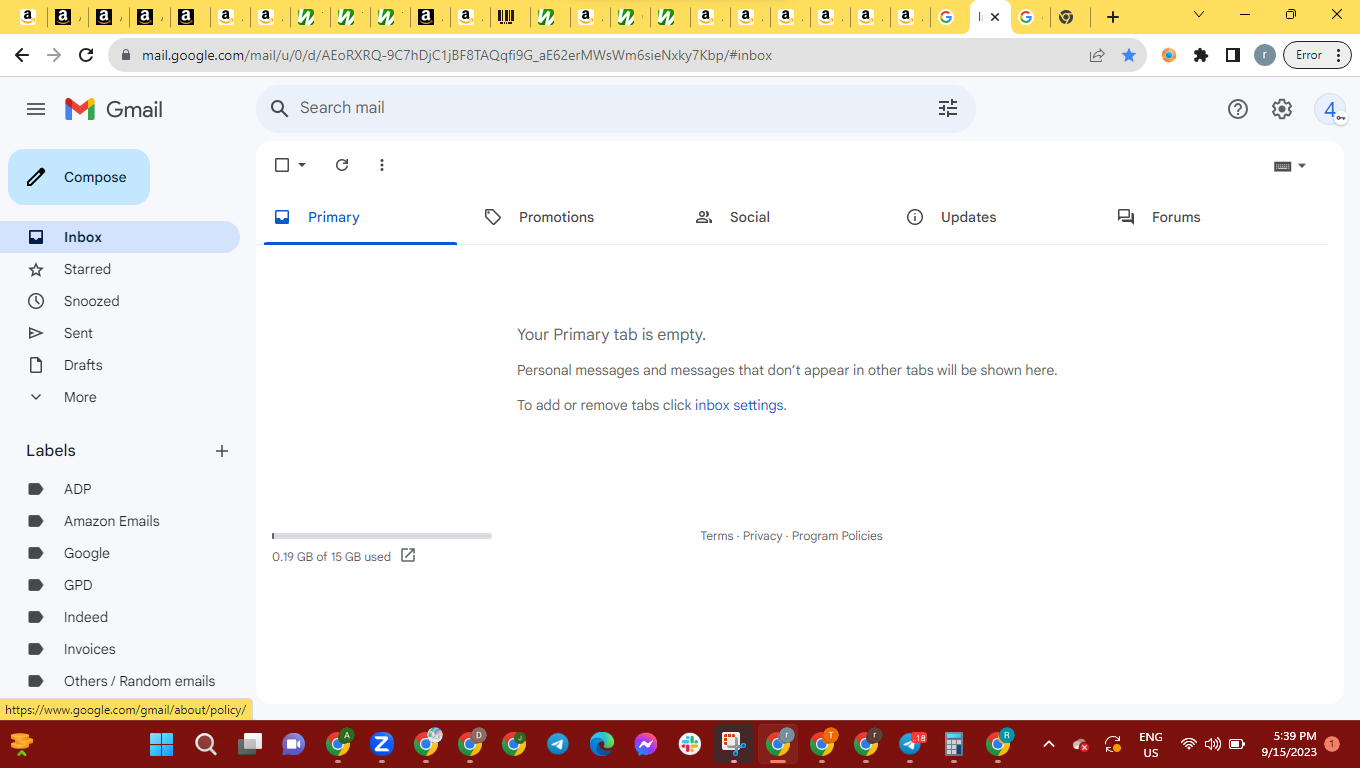Image resolution: width=1360 pixels, height=768 pixels.
Task: Open storage details external link icon
Action: point(408,555)
